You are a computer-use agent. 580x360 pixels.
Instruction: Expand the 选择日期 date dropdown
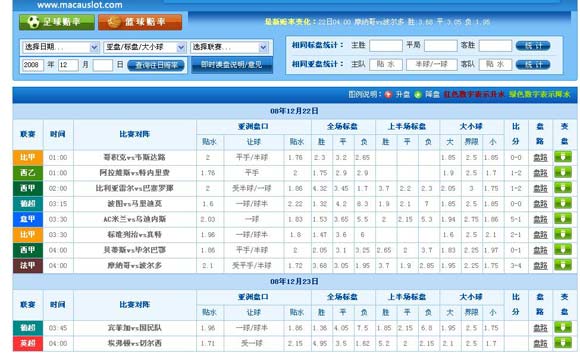point(60,47)
